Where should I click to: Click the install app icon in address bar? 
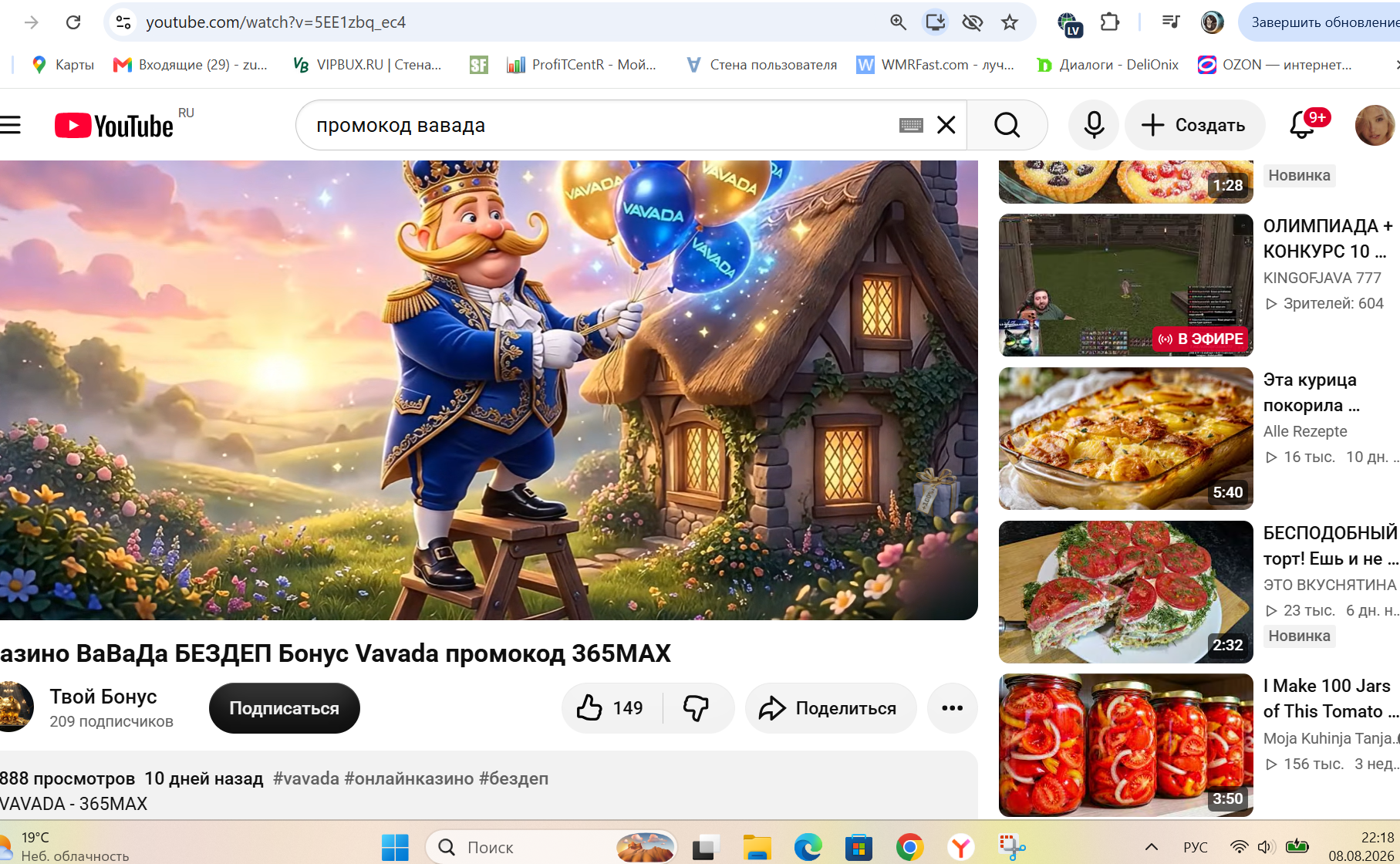point(935,22)
